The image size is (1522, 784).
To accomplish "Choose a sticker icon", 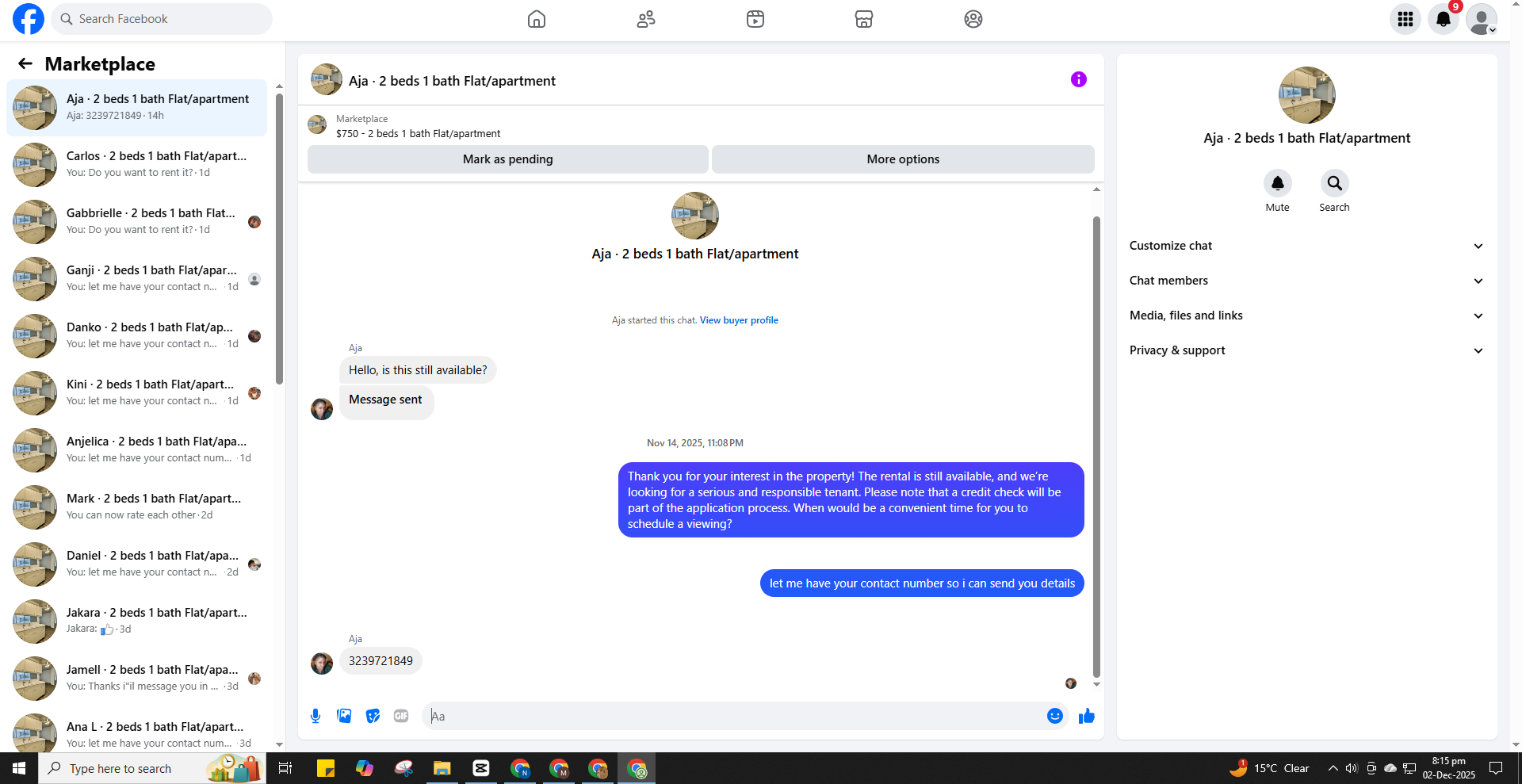I will click(373, 716).
